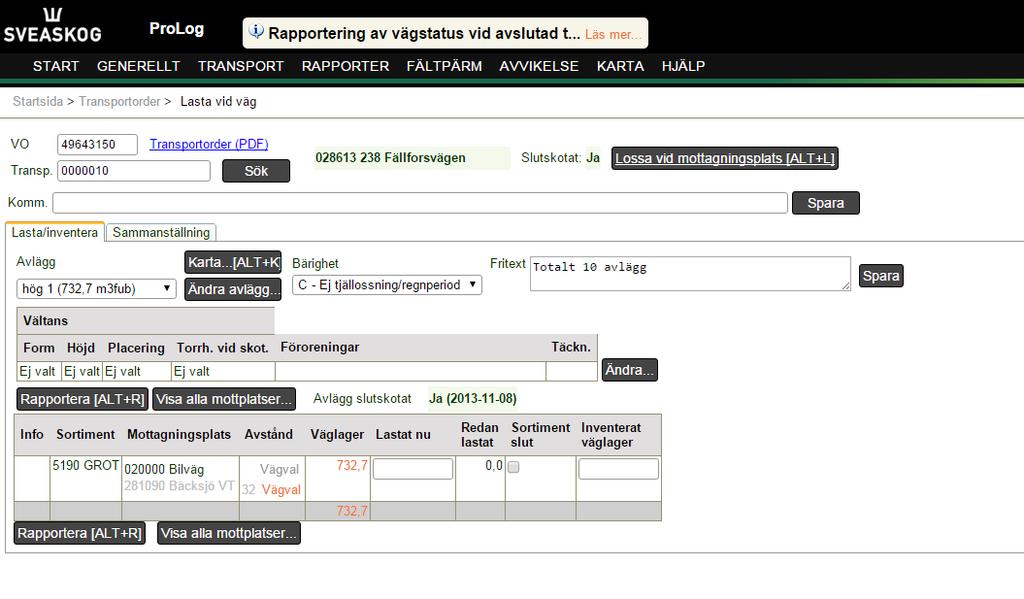The image size is (1024, 599).
Task: Click the distance value 32 in Avstånd column
Action: click(248, 489)
